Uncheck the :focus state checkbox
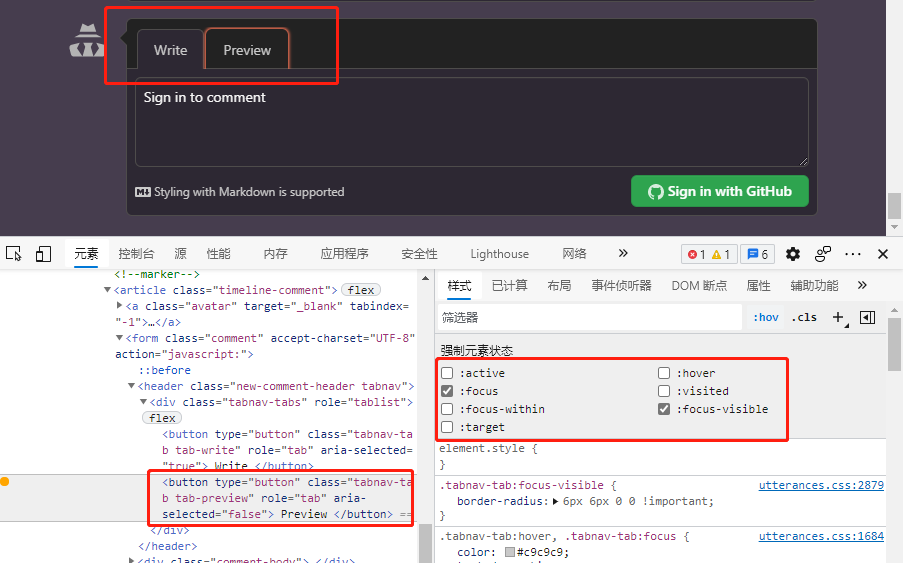903x563 pixels. click(x=447, y=391)
